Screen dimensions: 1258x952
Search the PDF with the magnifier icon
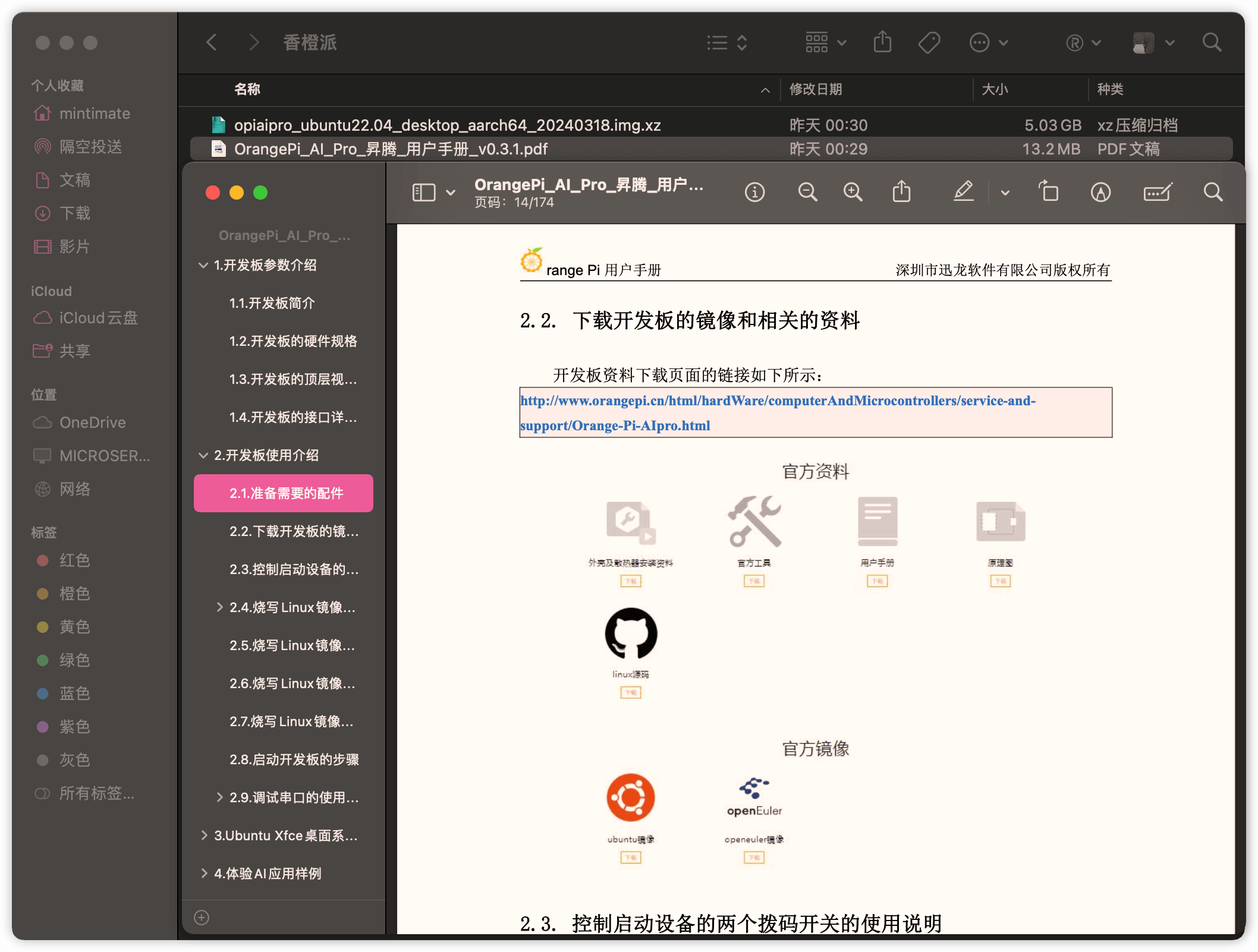(1213, 192)
